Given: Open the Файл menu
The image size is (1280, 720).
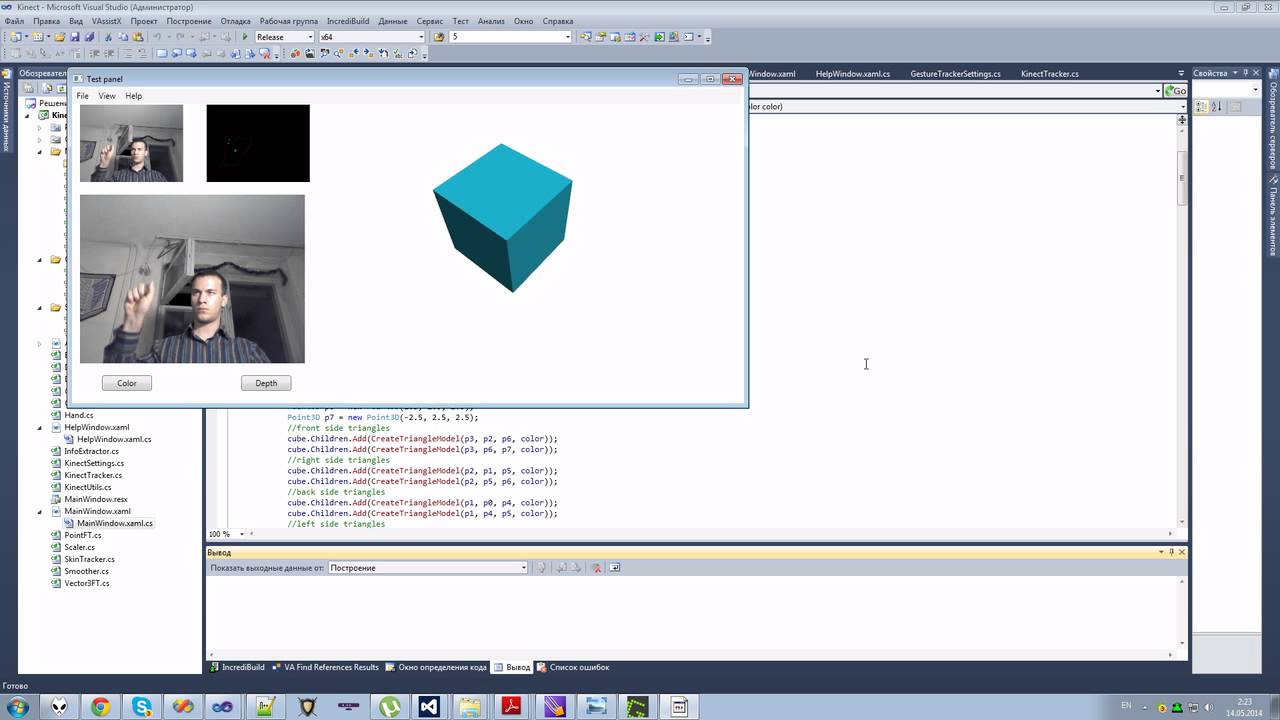Looking at the screenshot, I should [x=14, y=21].
